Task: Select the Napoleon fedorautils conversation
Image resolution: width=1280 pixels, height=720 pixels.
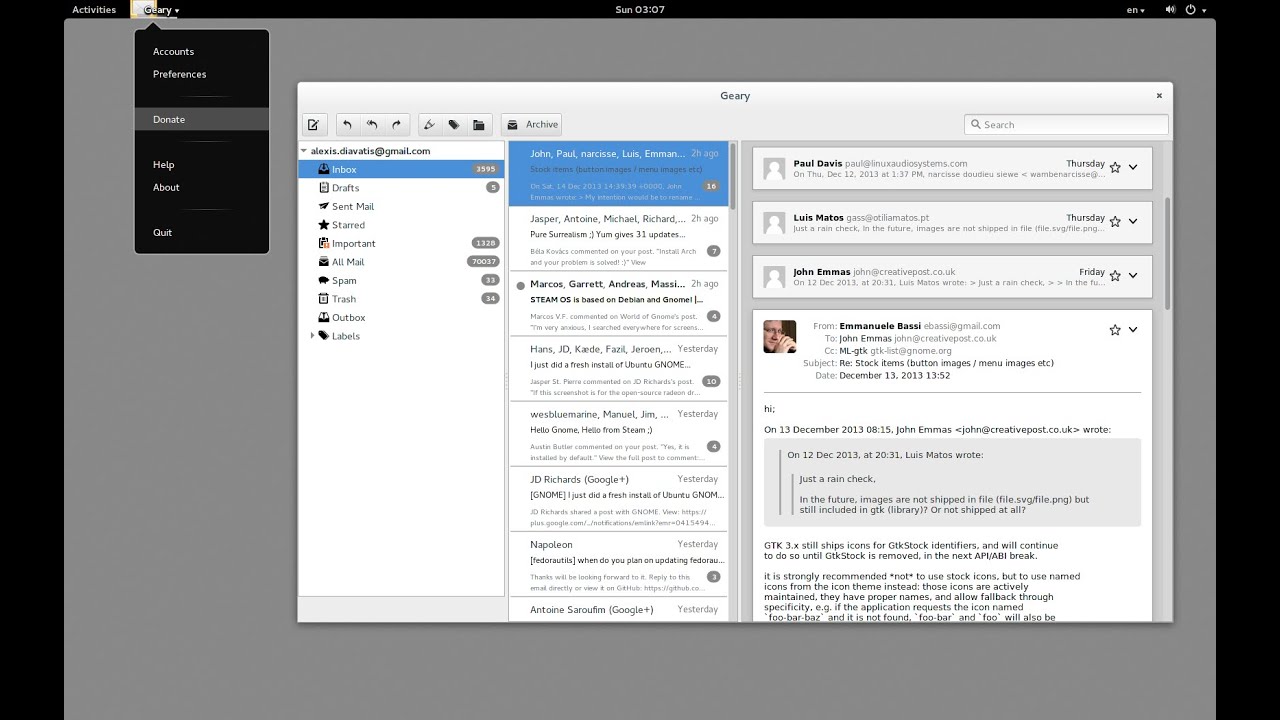Action: coord(619,564)
